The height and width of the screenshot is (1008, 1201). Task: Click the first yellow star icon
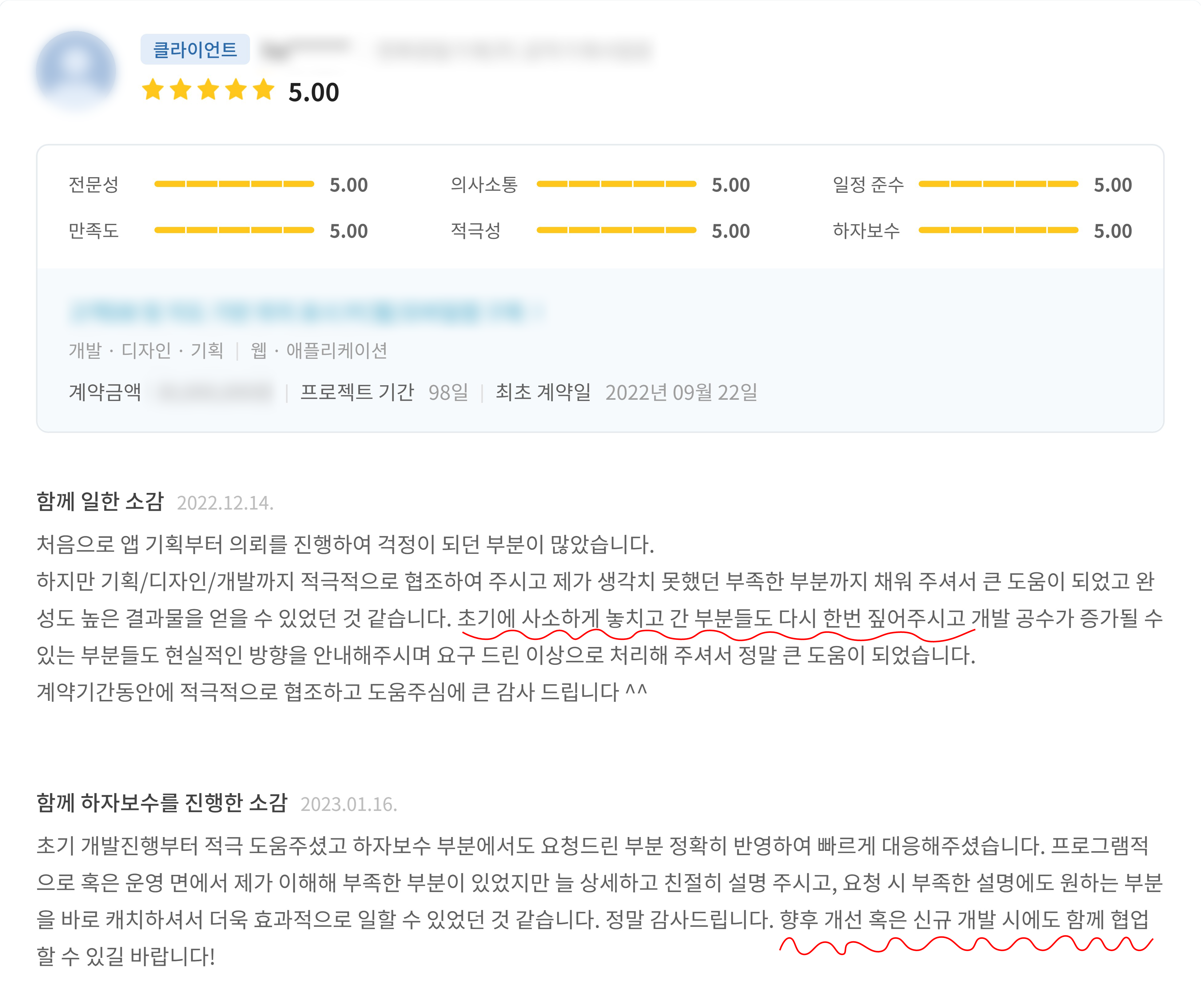153,90
